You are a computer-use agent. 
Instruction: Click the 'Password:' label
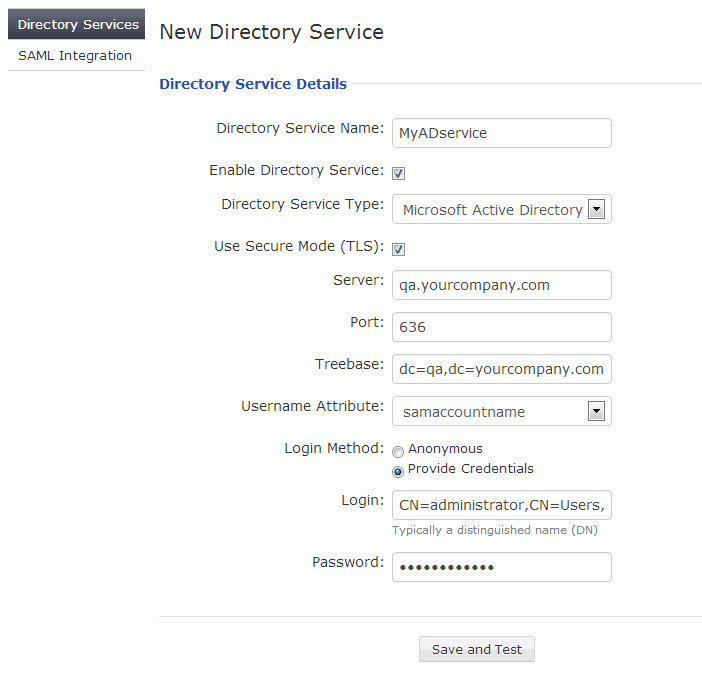pos(348,562)
